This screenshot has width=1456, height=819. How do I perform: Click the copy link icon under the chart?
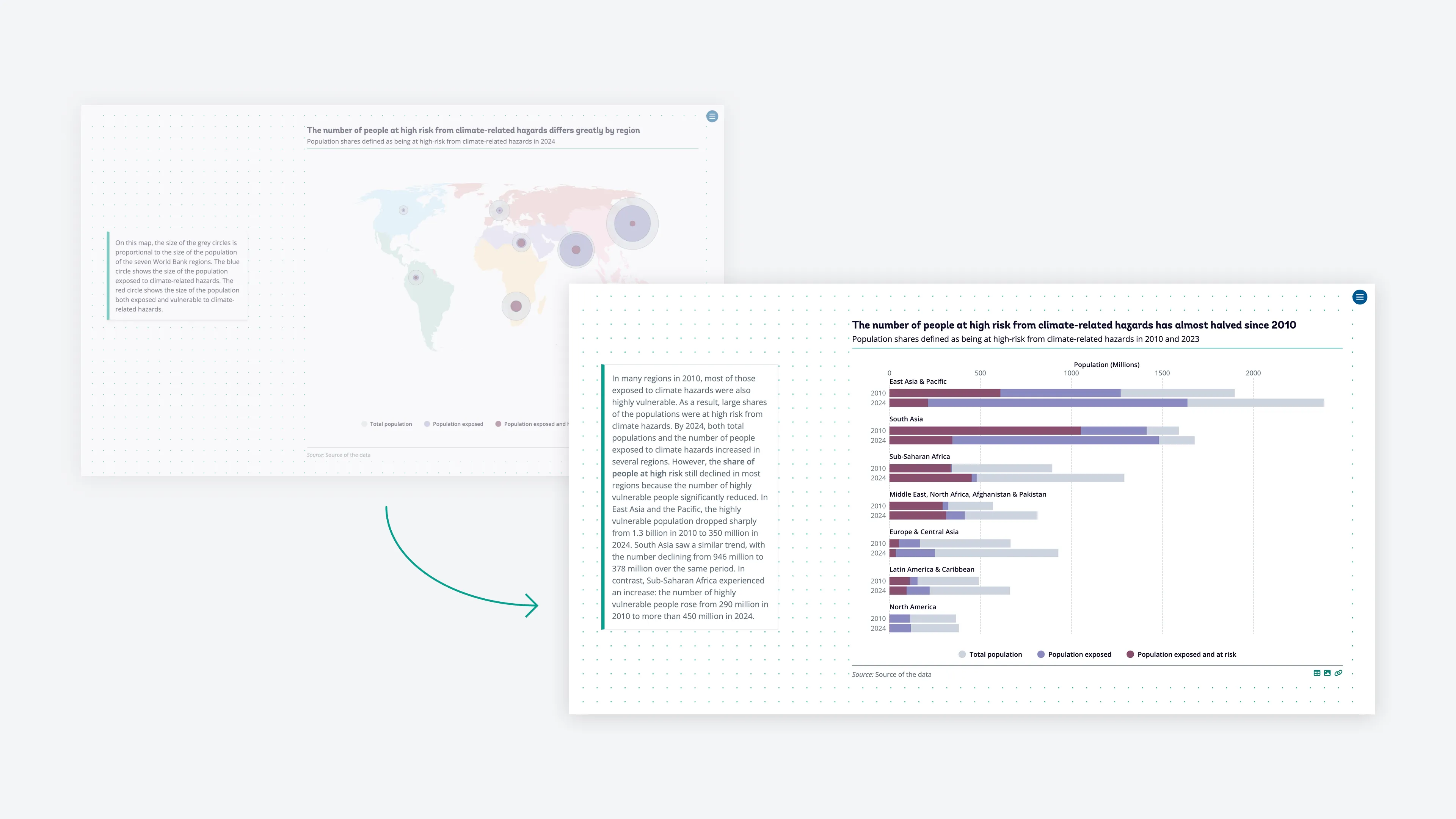pos(1338,673)
